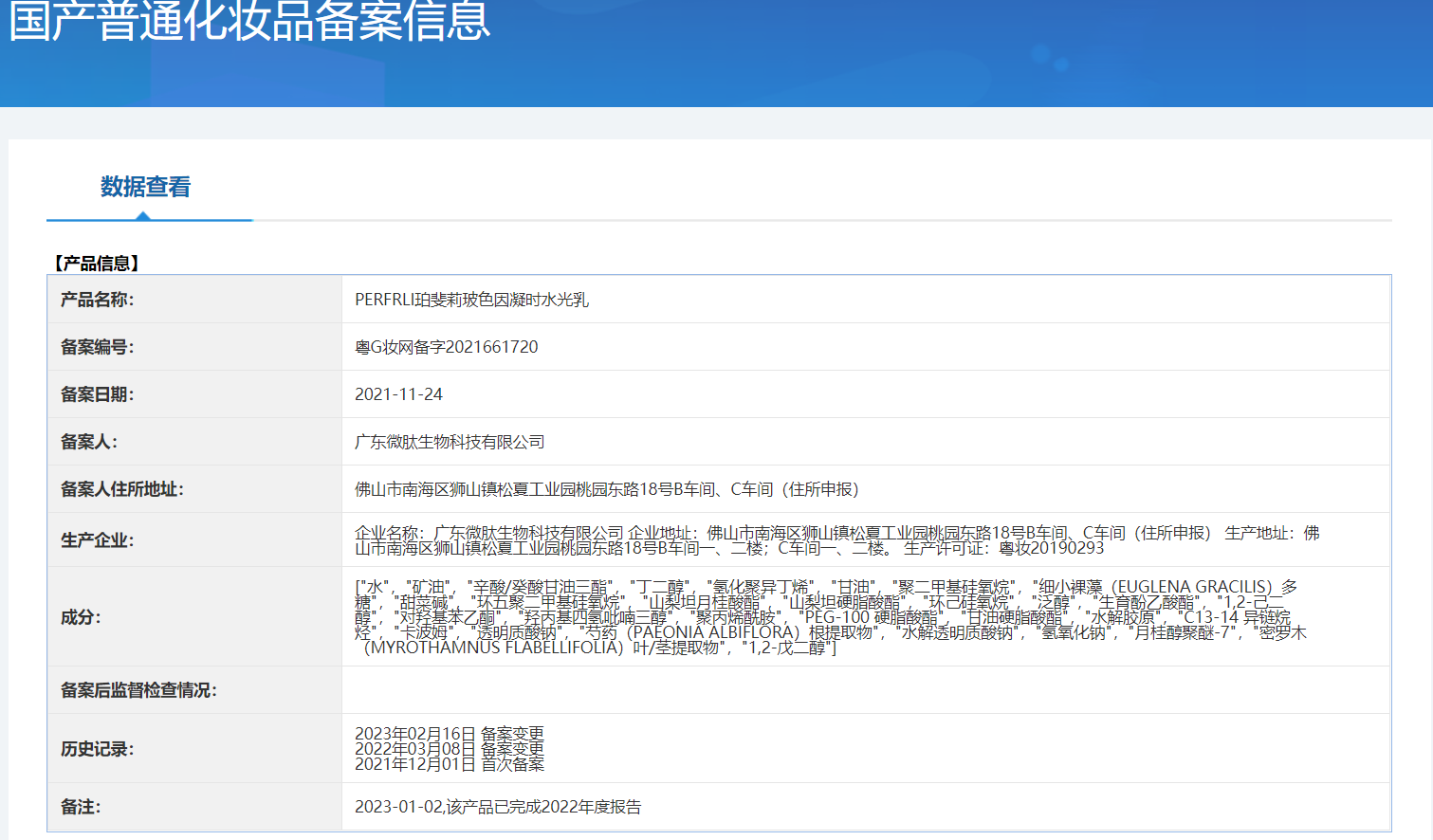Select history entry 2023年02月16日 备案变更
The width and height of the screenshot is (1433, 840).
450,734
